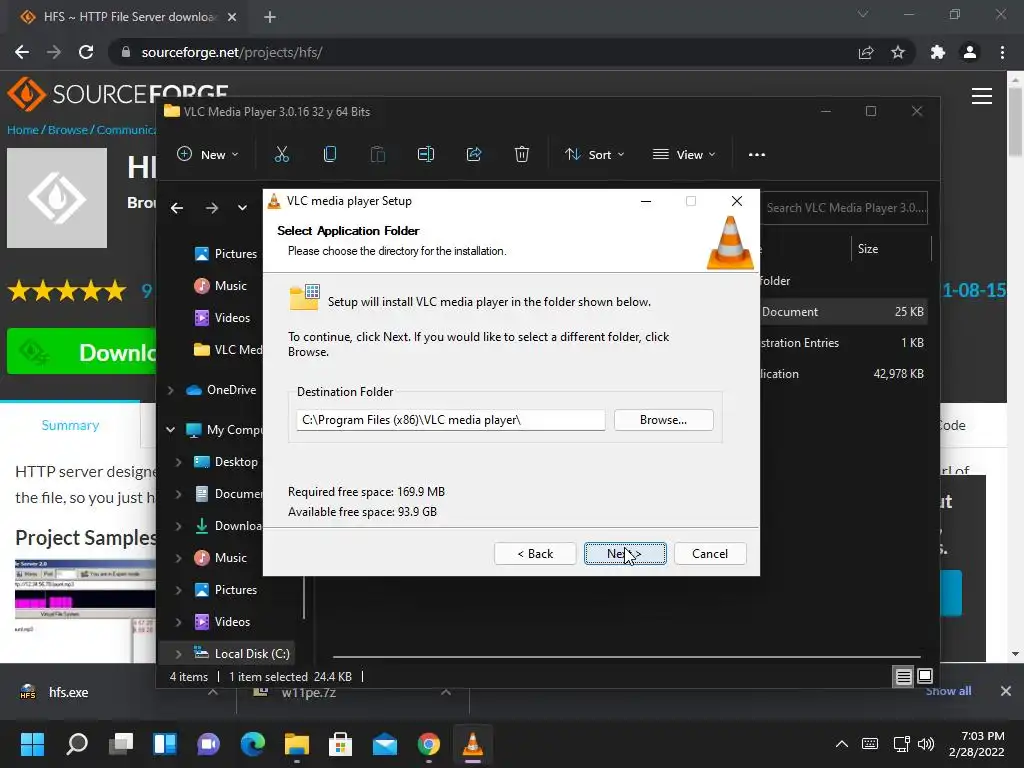Open Chrome three-dot menu
This screenshot has width=1024, height=768.
1002,52
